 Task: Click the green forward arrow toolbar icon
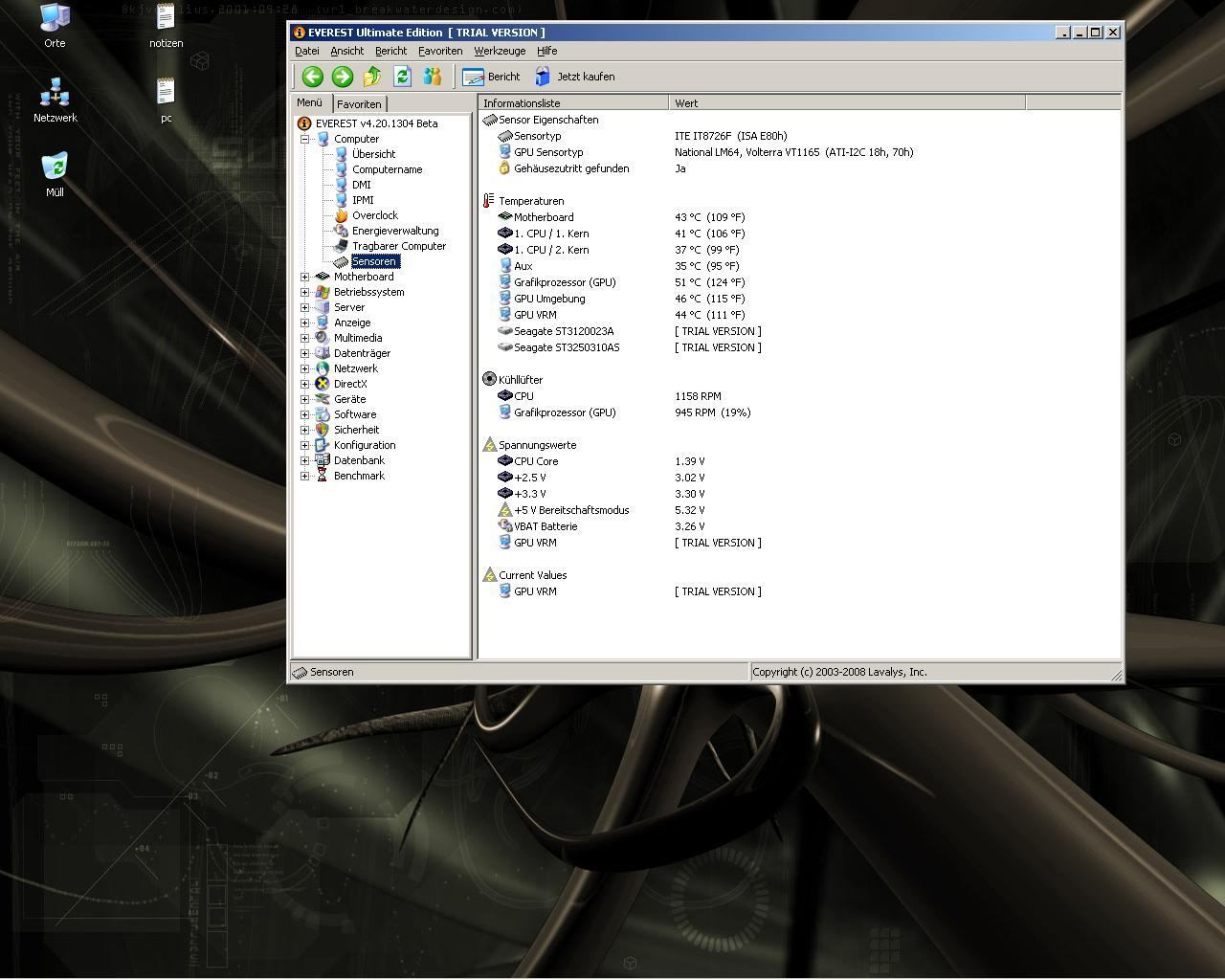342,77
